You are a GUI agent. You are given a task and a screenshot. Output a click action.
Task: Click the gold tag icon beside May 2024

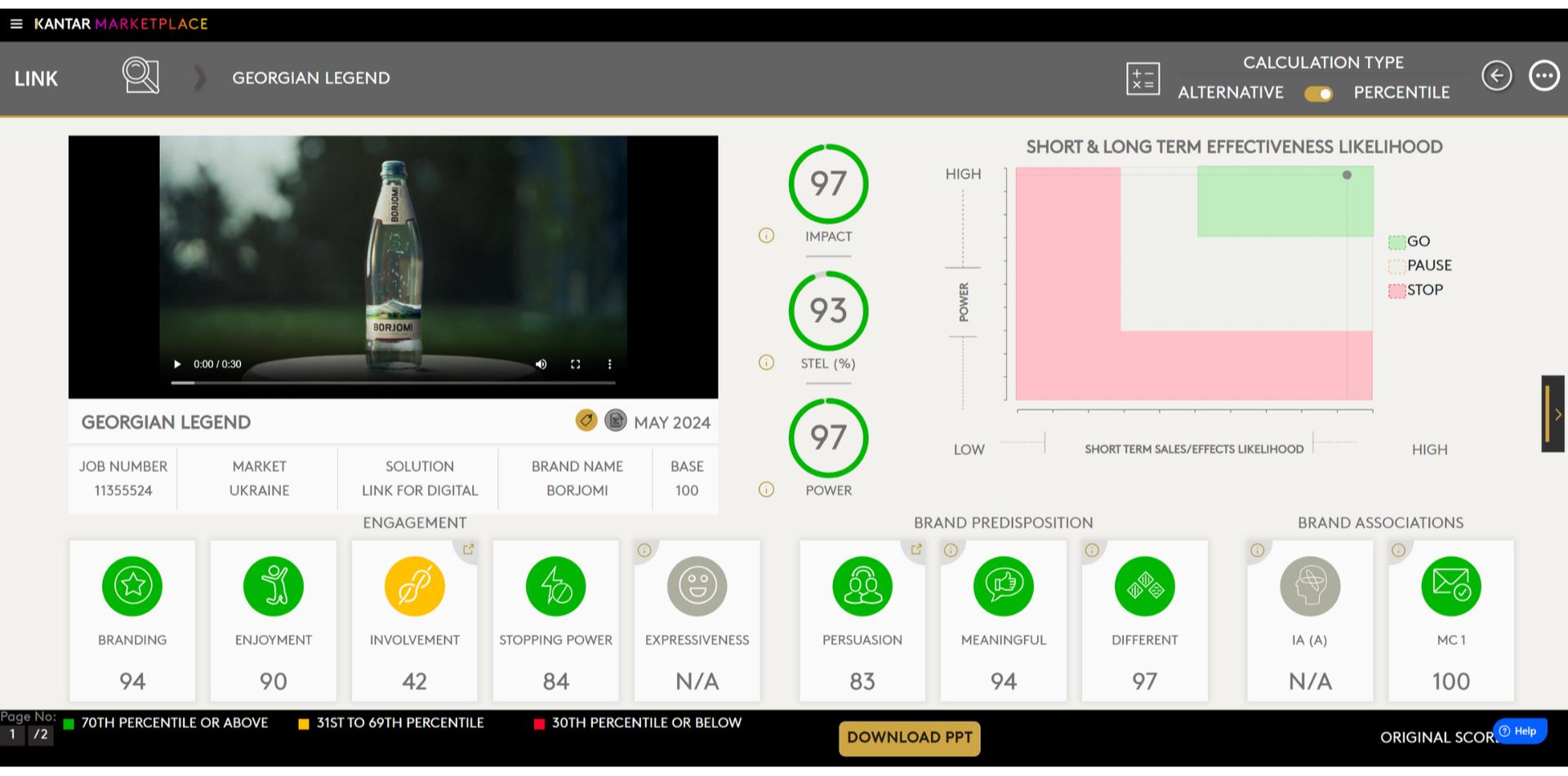pyautogui.click(x=586, y=421)
